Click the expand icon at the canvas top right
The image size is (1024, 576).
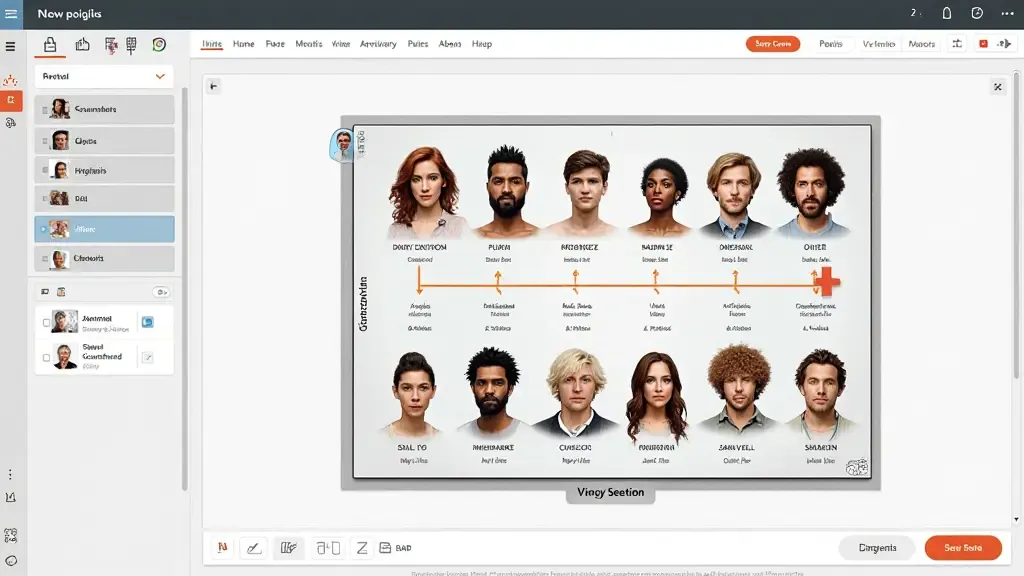coord(997,87)
